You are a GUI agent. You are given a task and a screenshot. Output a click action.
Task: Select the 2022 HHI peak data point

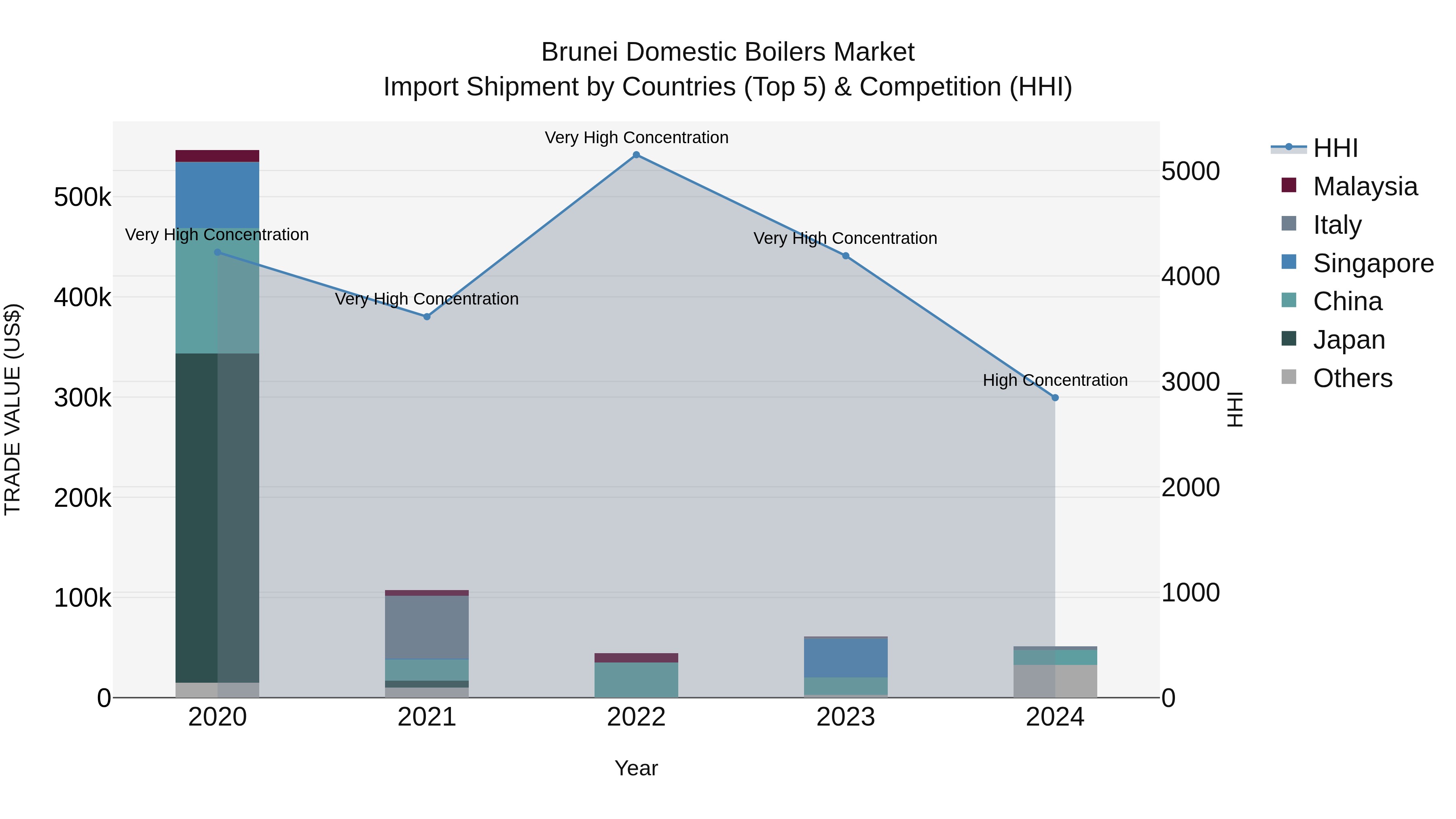(x=637, y=155)
